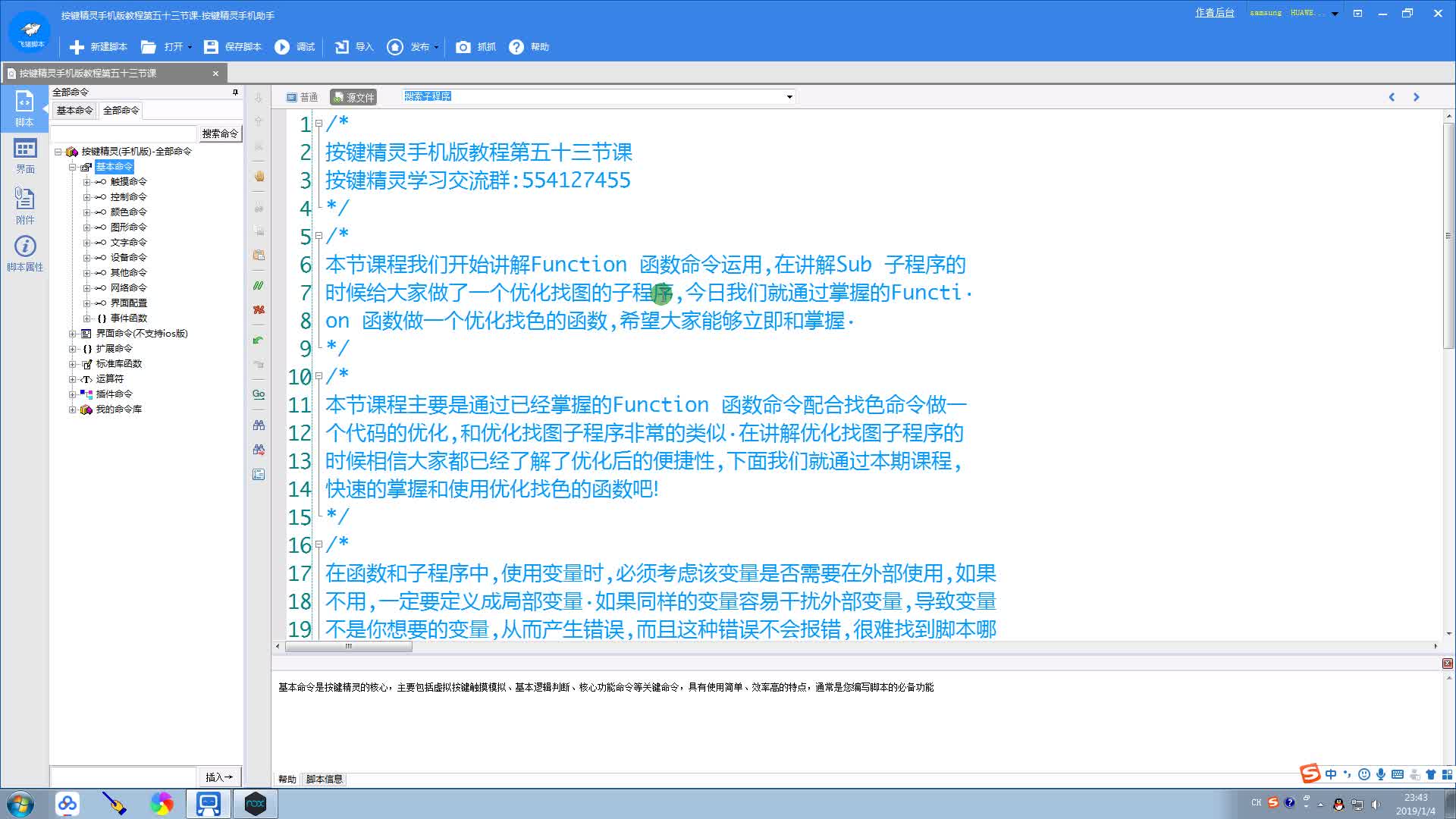Click the 打开 open folder button
The image size is (1456, 819).
(162, 47)
